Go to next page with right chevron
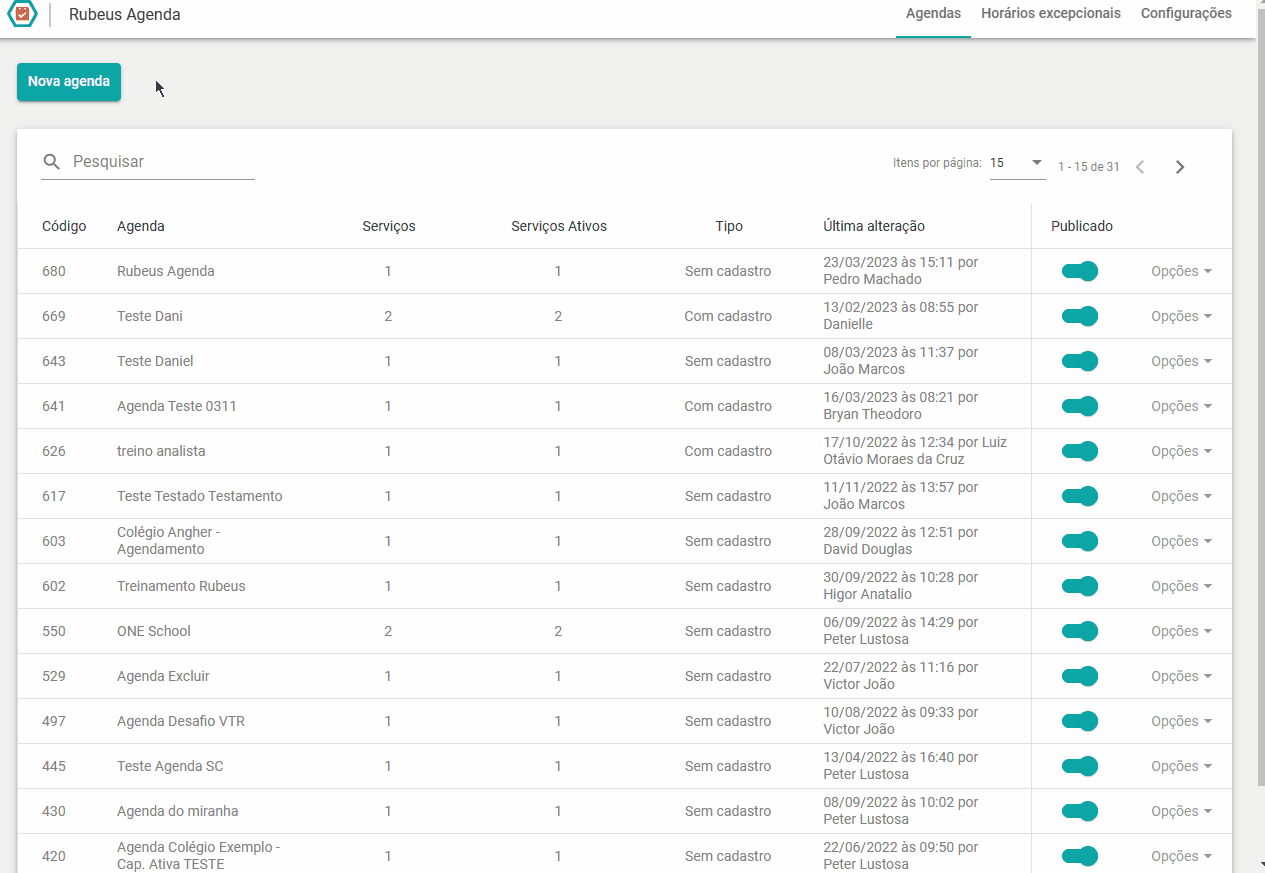The image size is (1265, 873). pyautogui.click(x=1180, y=167)
